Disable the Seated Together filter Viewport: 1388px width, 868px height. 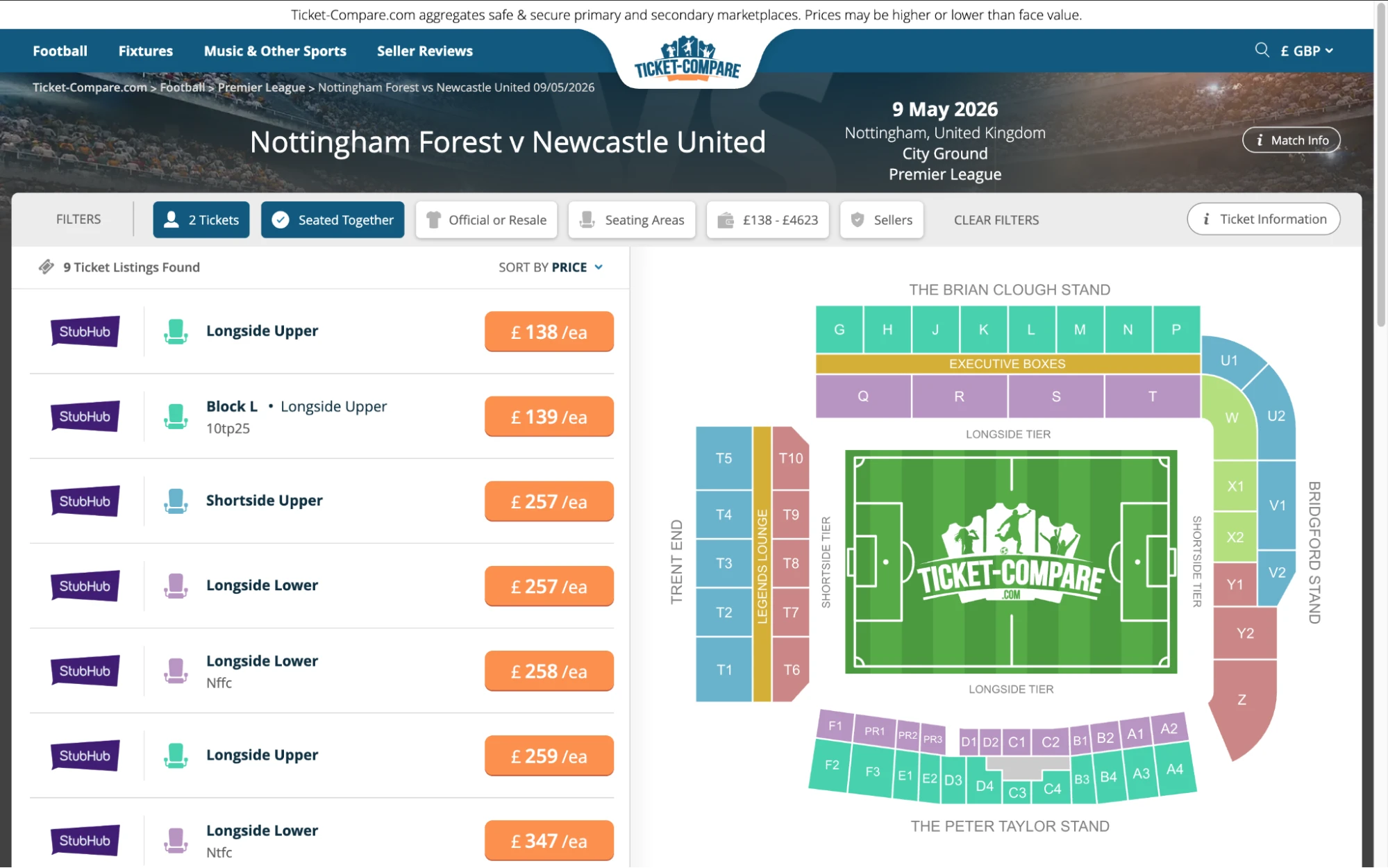(x=332, y=219)
